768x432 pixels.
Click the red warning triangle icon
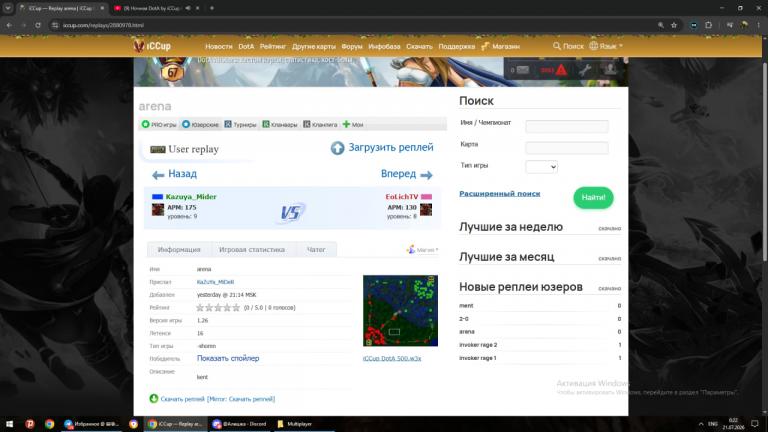pyautogui.click(x=561, y=70)
